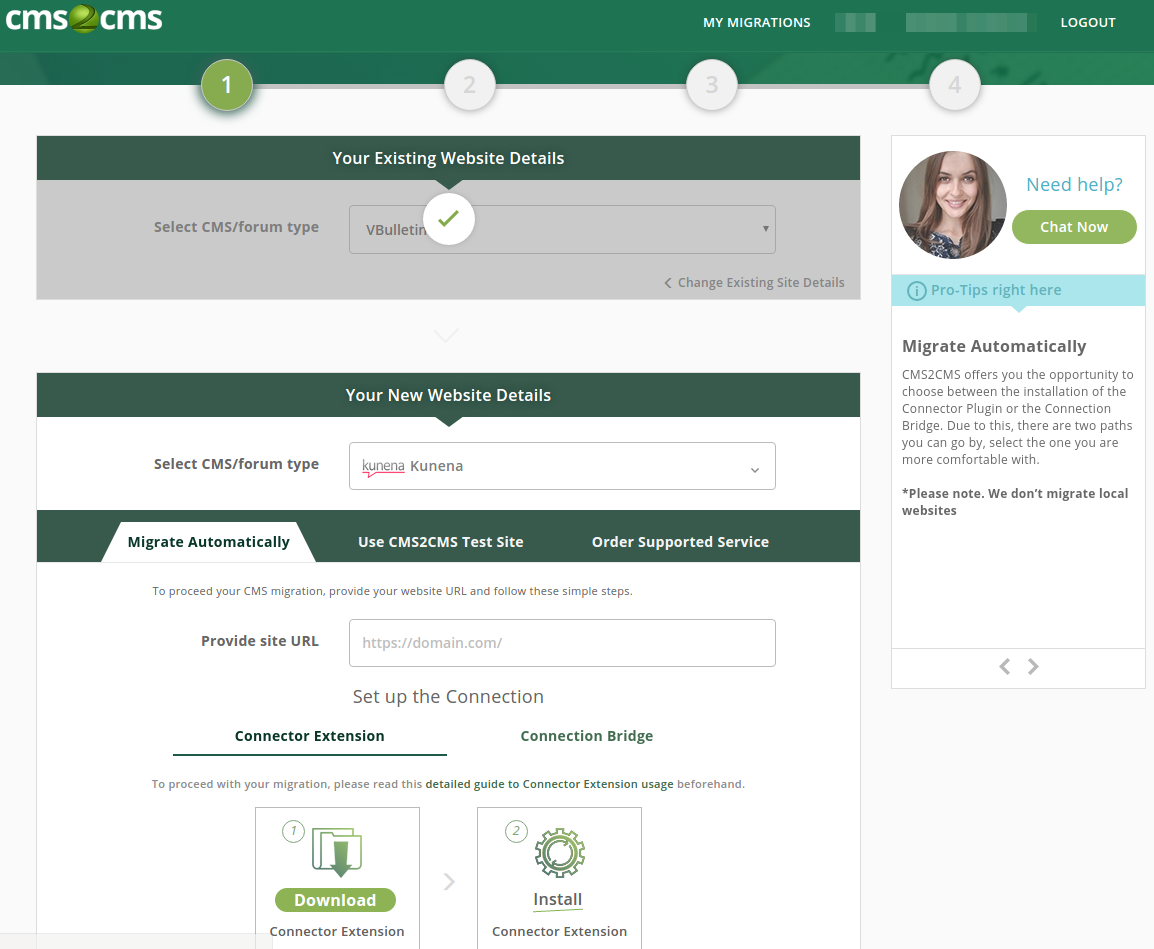This screenshot has width=1154, height=949.
Task: Show next pro-tip arrow
Action: [x=1033, y=667]
